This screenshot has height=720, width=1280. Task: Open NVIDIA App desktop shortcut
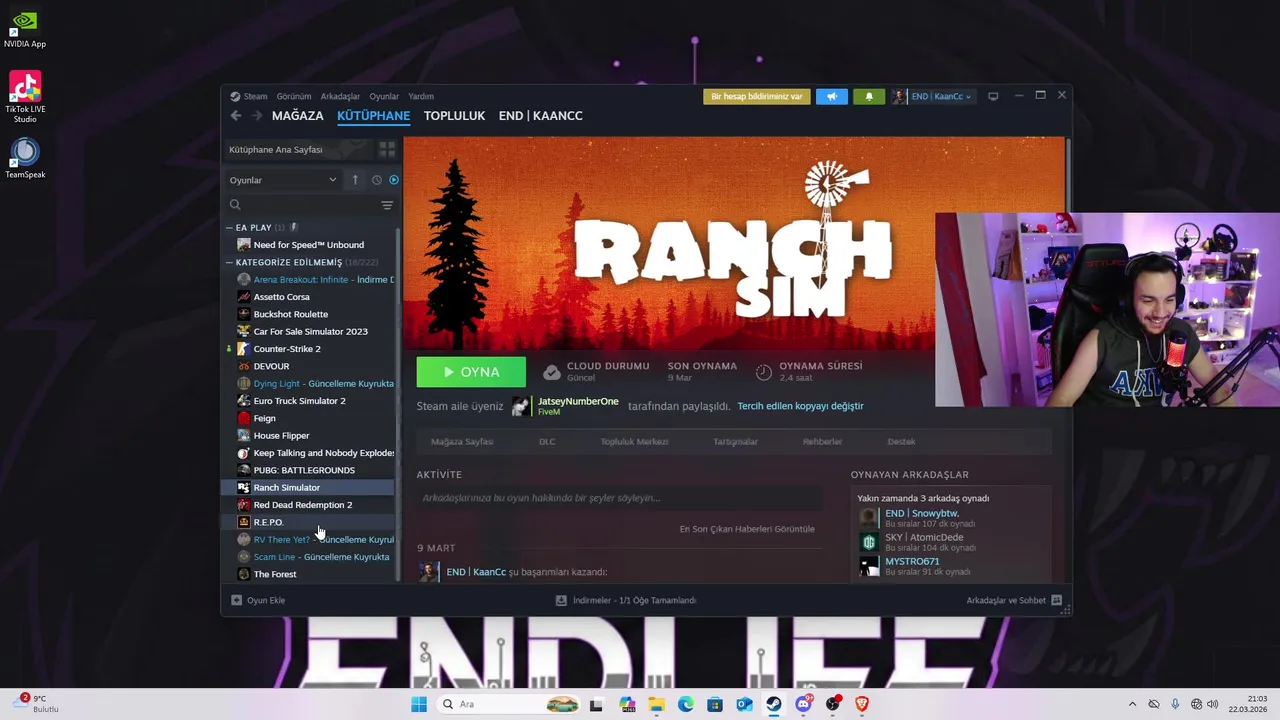coord(25,30)
